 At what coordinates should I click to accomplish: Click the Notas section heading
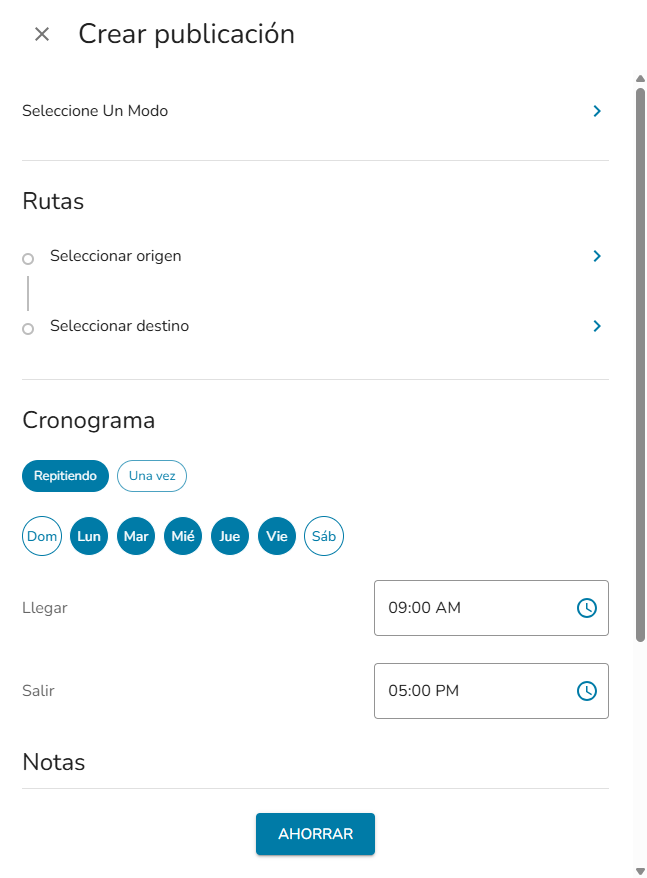tap(53, 762)
